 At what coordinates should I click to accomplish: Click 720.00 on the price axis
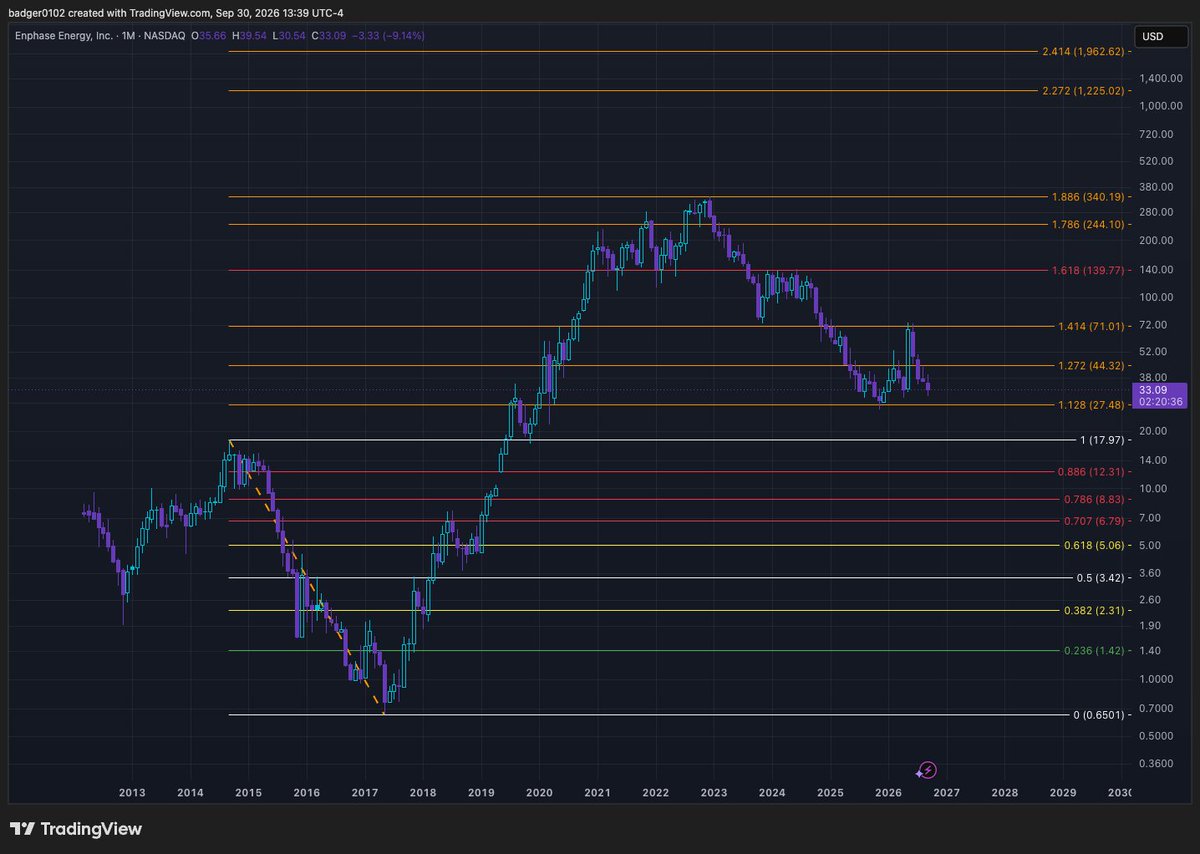click(1156, 134)
